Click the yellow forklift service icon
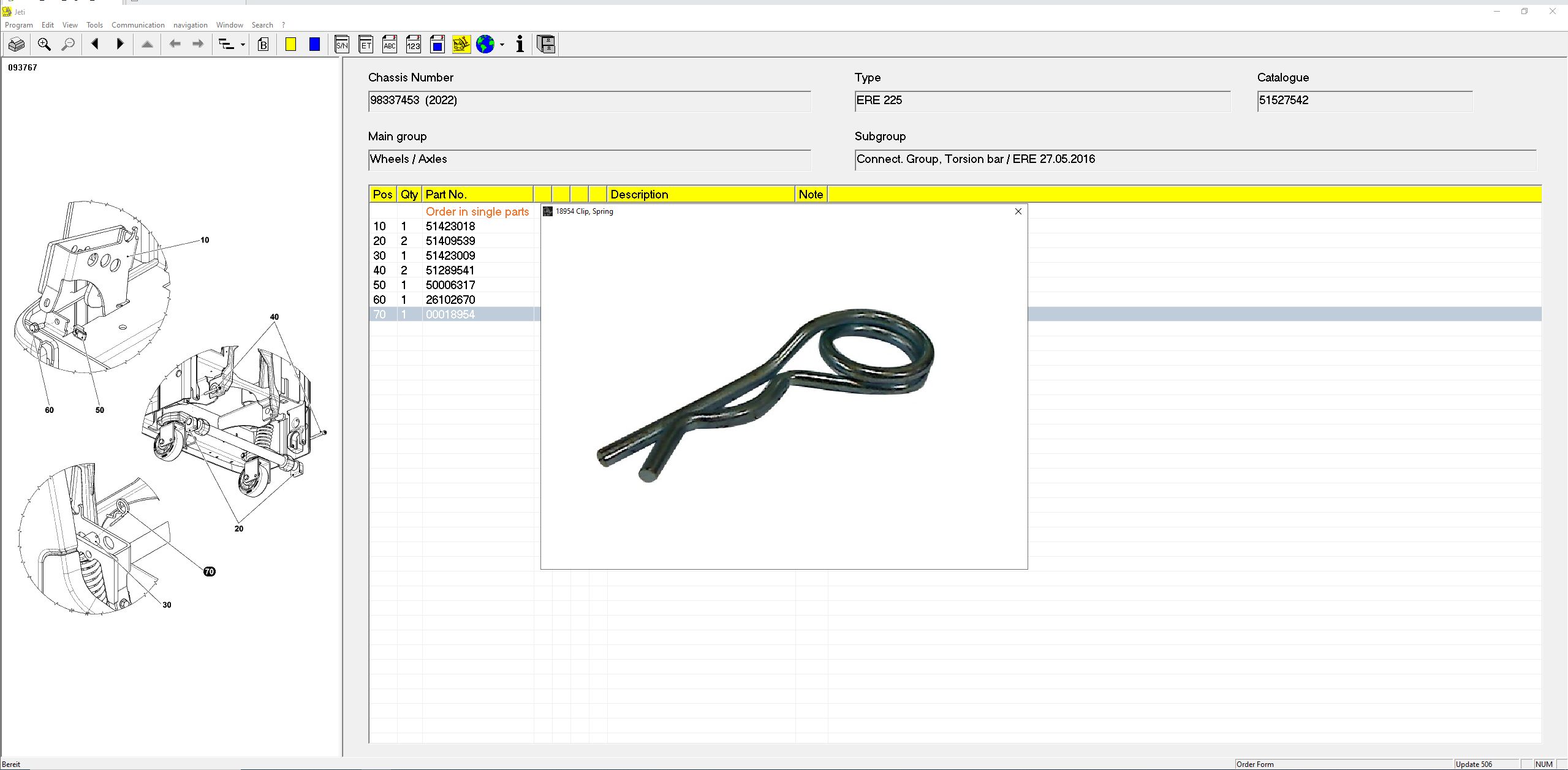The width and height of the screenshot is (1568, 770). 461,44
